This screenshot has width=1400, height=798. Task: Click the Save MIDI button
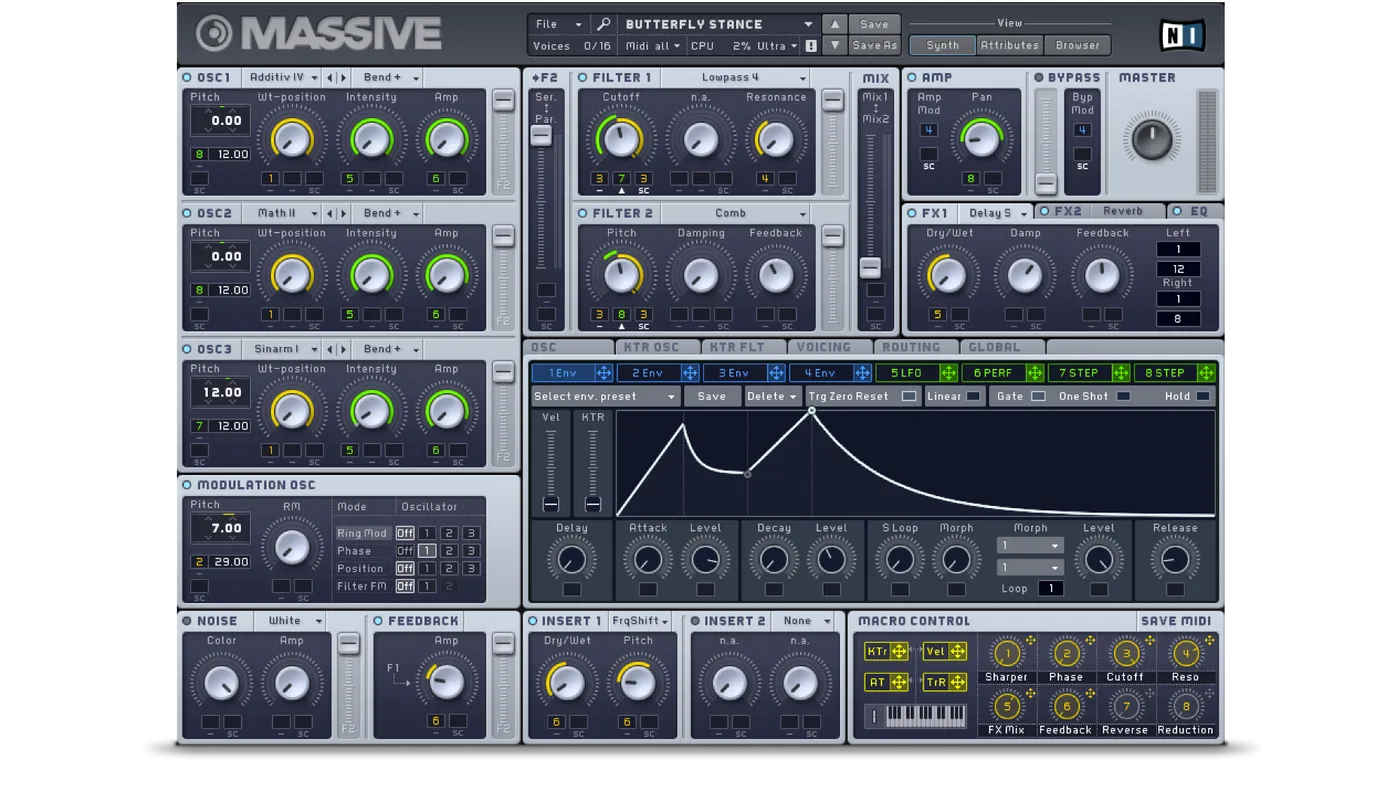click(x=1176, y=621)
